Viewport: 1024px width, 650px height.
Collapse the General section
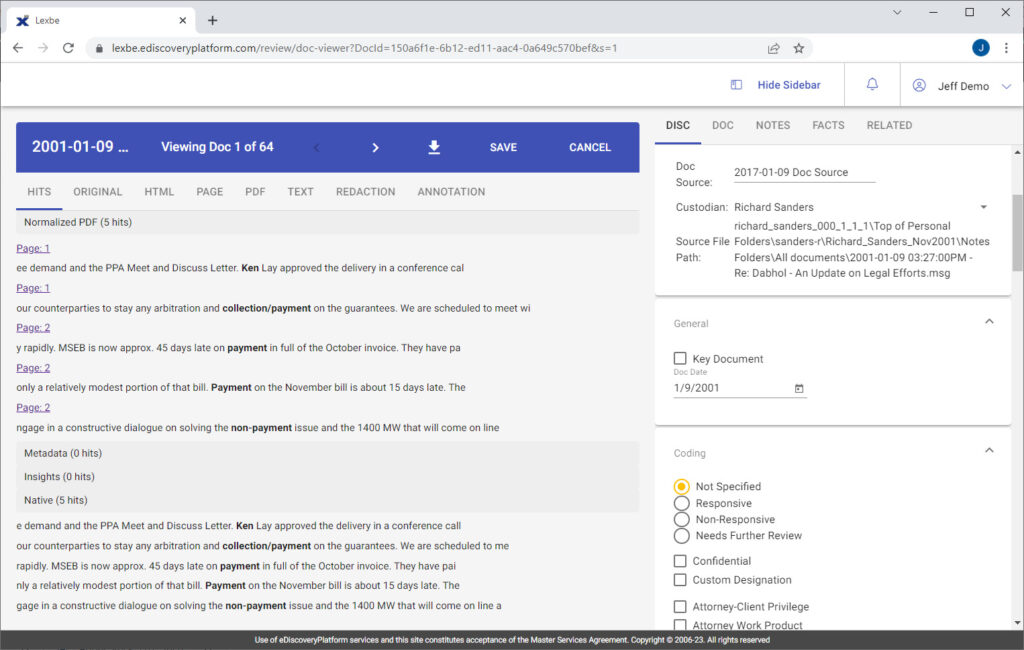point(989,321)
